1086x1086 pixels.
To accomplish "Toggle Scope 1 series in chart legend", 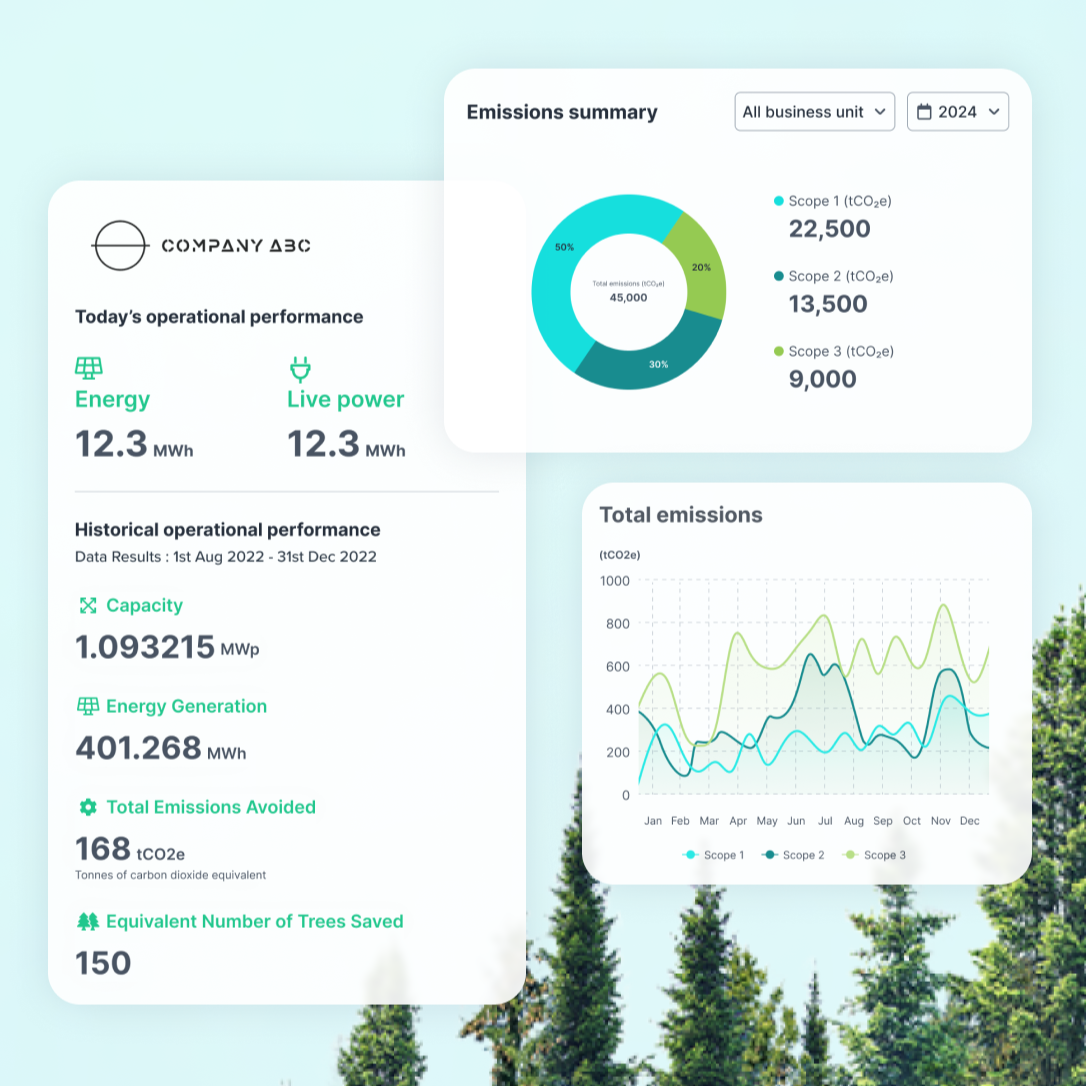I will 713,855.
